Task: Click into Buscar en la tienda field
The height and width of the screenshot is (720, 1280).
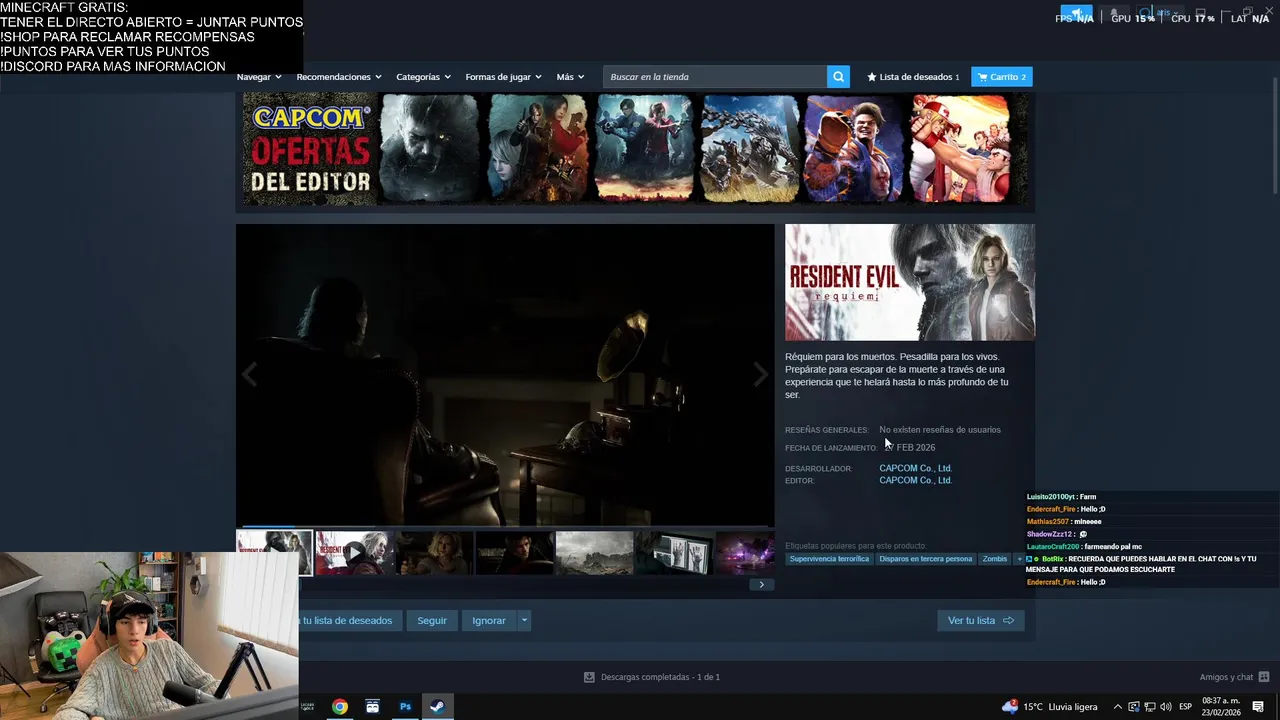Action: (x=715, y=77)
